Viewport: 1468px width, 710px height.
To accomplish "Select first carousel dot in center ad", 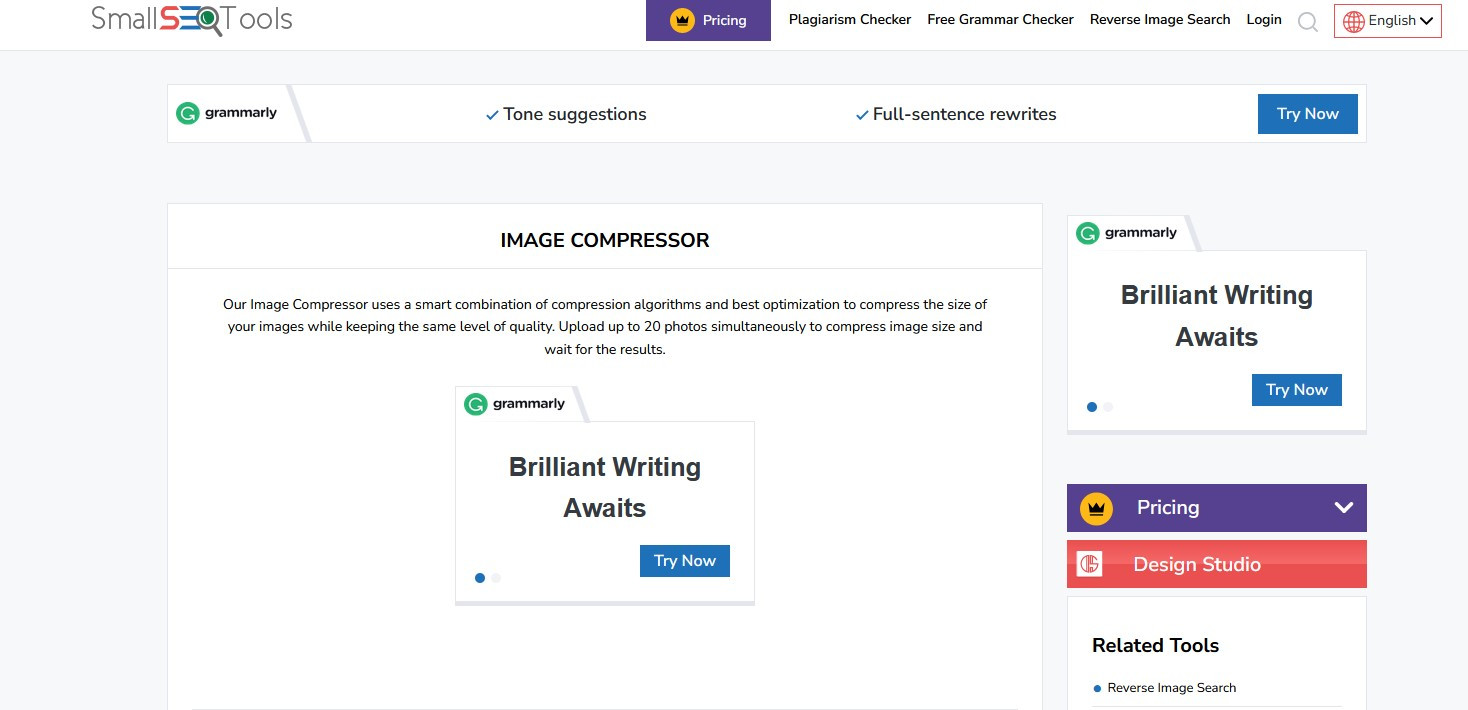I will (x=480, y=578).
